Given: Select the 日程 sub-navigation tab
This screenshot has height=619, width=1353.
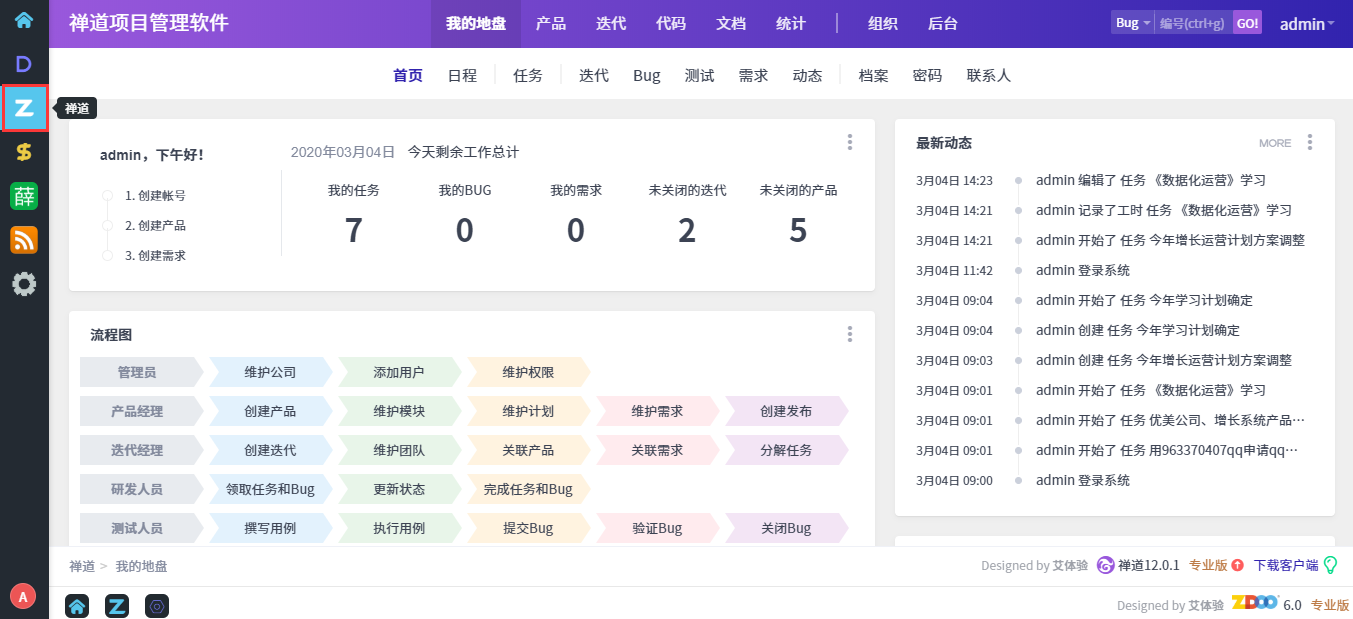Looking at the screenshot, I should pyautogui.click(x=462, y=75).
